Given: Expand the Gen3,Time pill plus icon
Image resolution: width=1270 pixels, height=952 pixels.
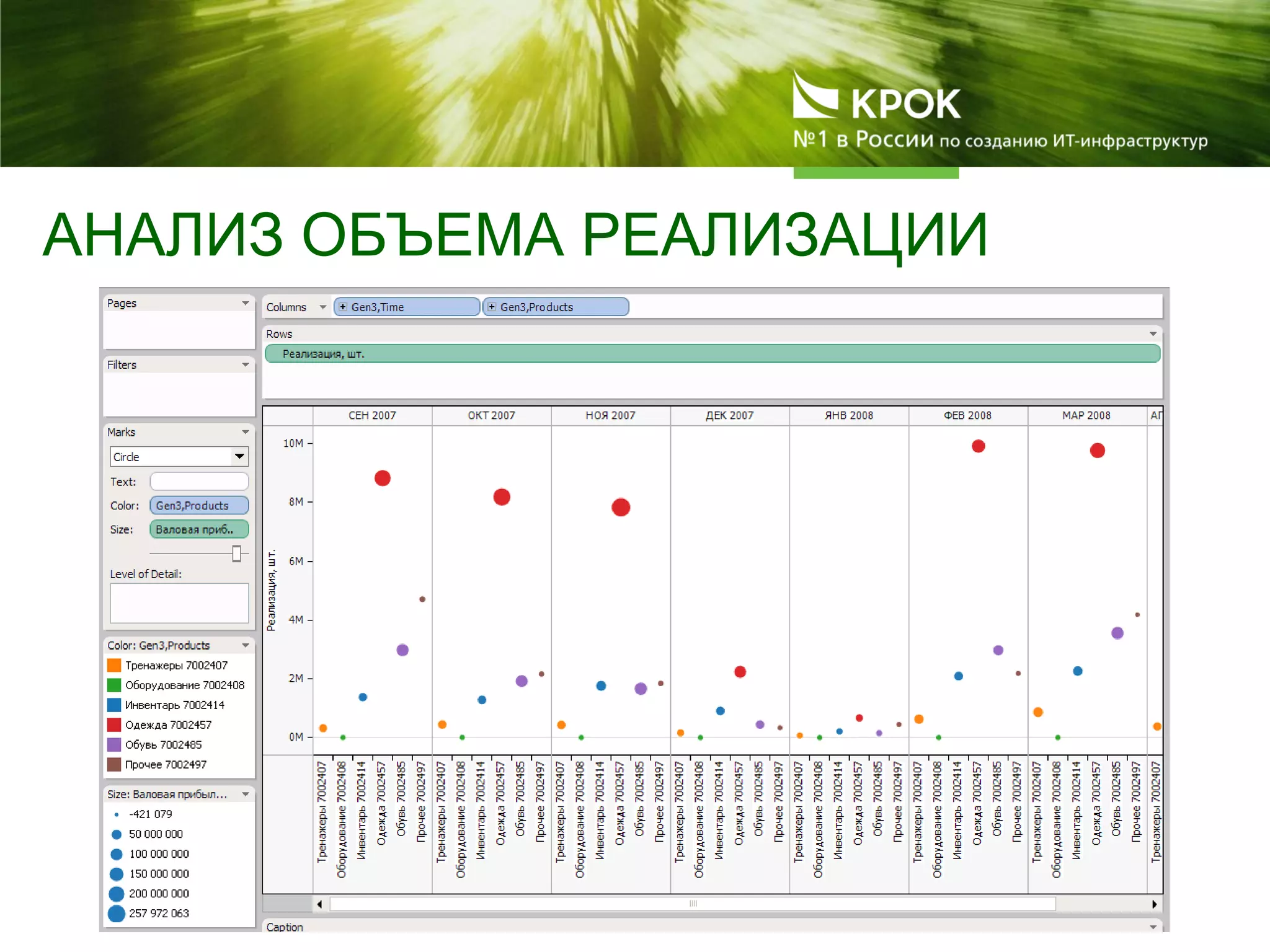Looking at the screenshot, I should [x=343, y=307].
